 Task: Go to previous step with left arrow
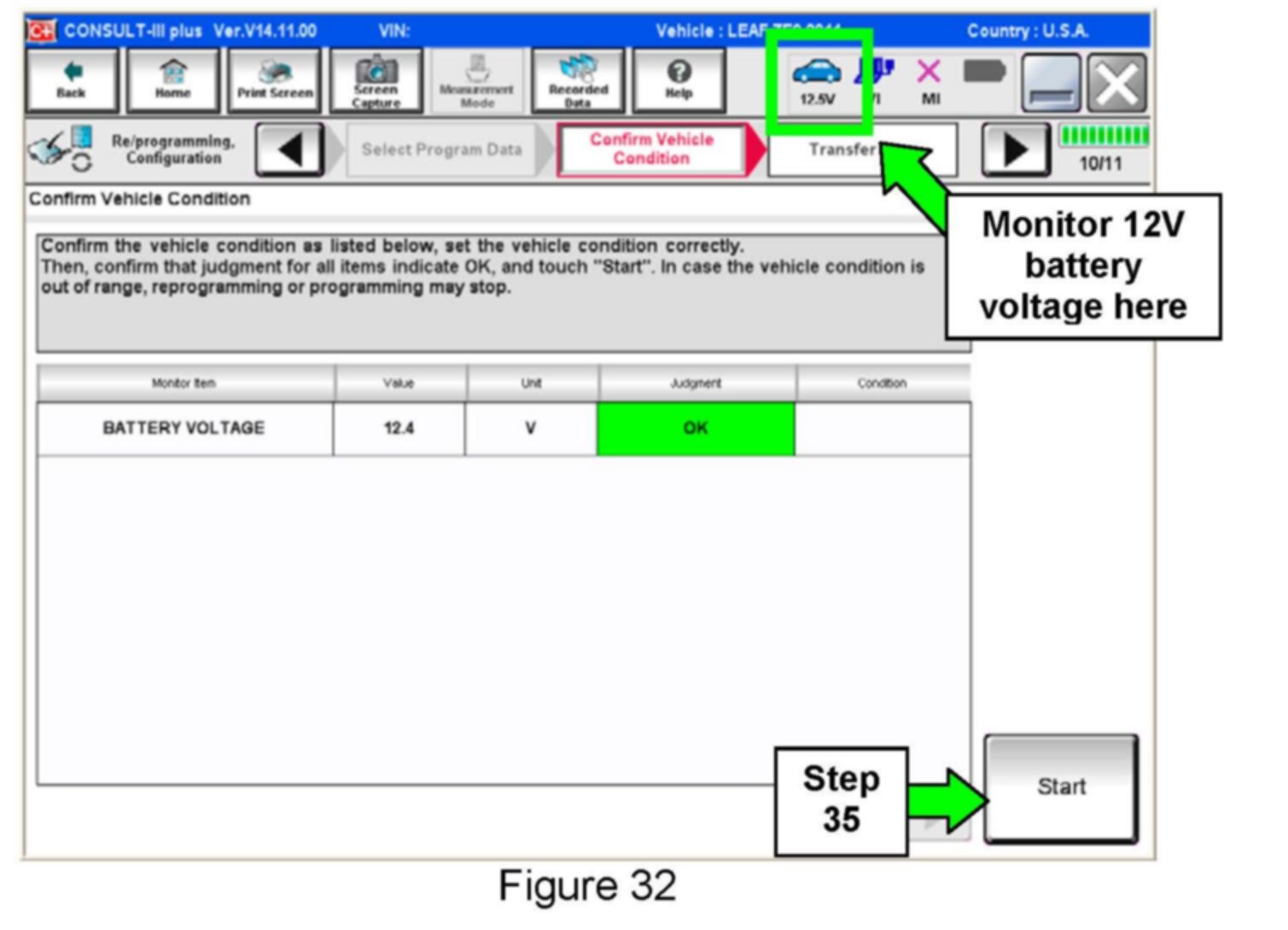[x=290, y=150]
